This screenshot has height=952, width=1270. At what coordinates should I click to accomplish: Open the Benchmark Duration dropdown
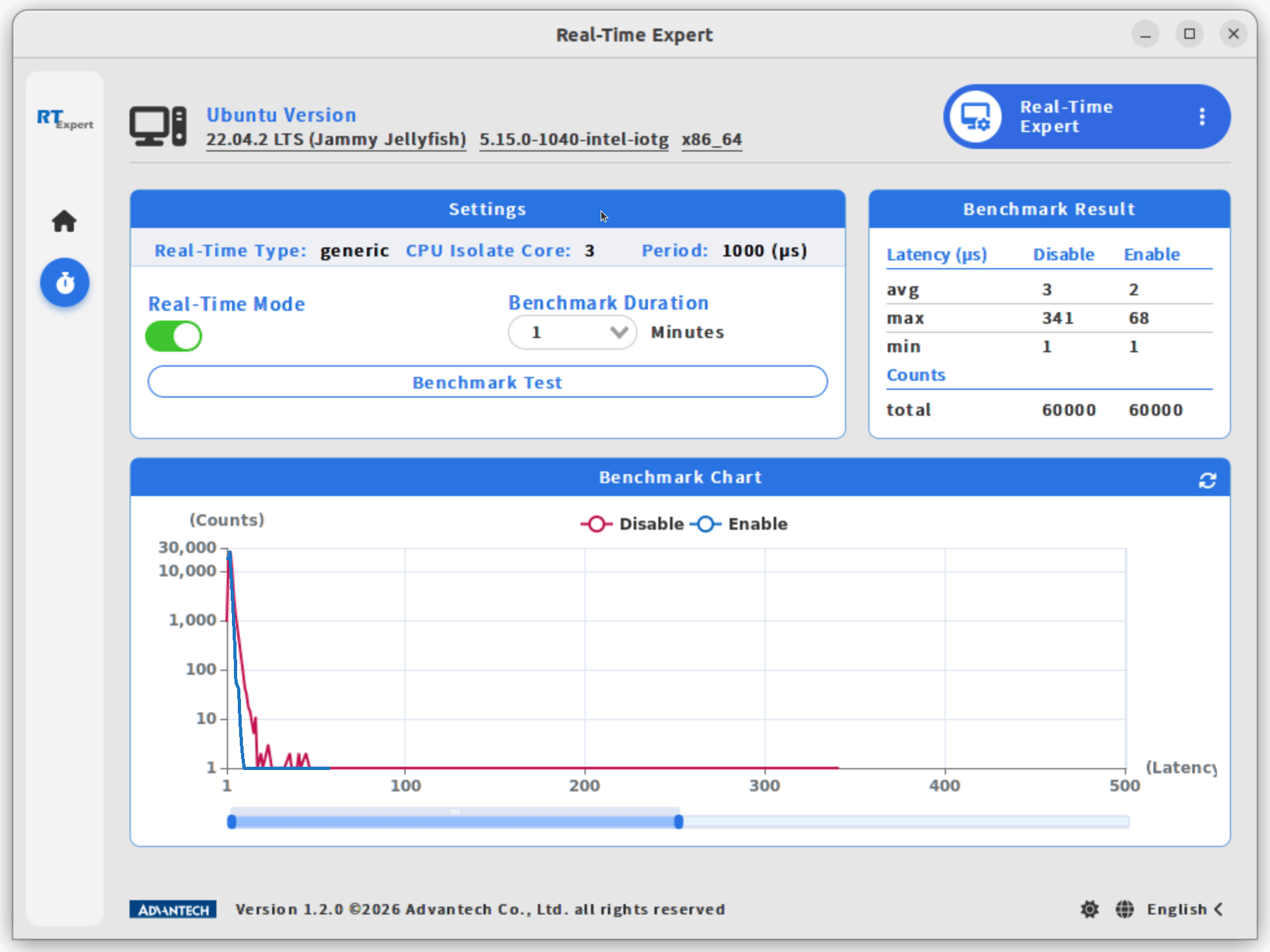[x=572, y=332]
